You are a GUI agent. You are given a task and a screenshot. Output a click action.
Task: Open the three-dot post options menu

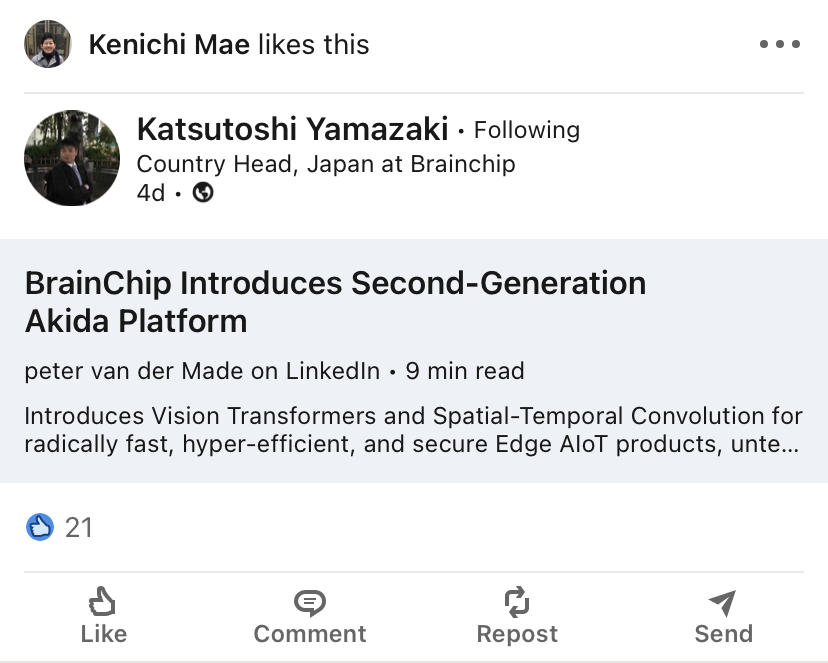(x=779, y=44)
